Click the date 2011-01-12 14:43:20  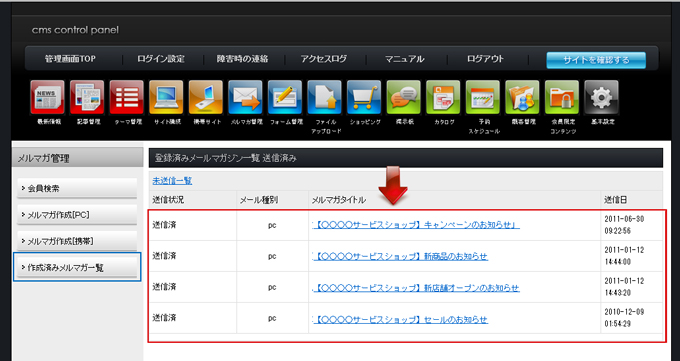pos(624,287)
